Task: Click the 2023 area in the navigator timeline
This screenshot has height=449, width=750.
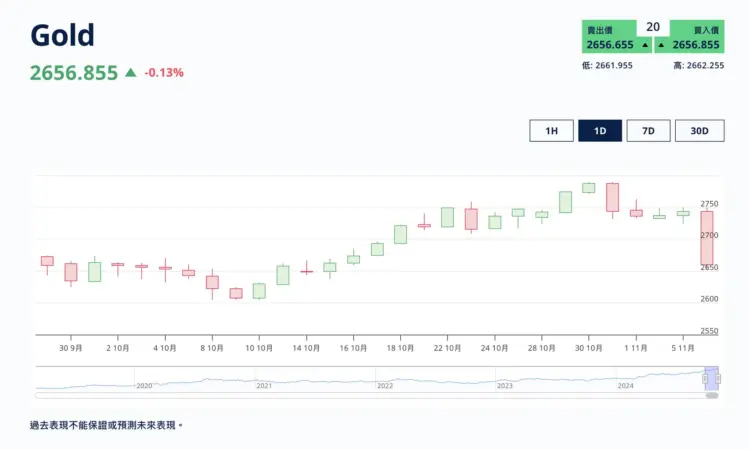Action: pyautogui.click(x=504, y=385)
